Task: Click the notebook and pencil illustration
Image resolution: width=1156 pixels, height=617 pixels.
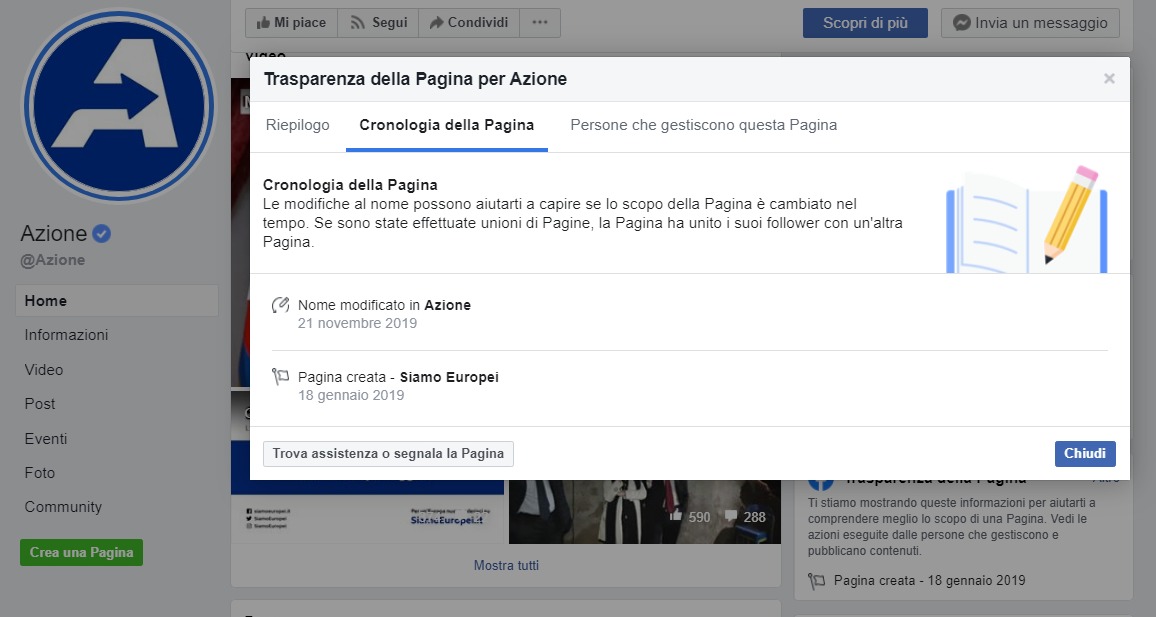Action: click(1027, 219)
